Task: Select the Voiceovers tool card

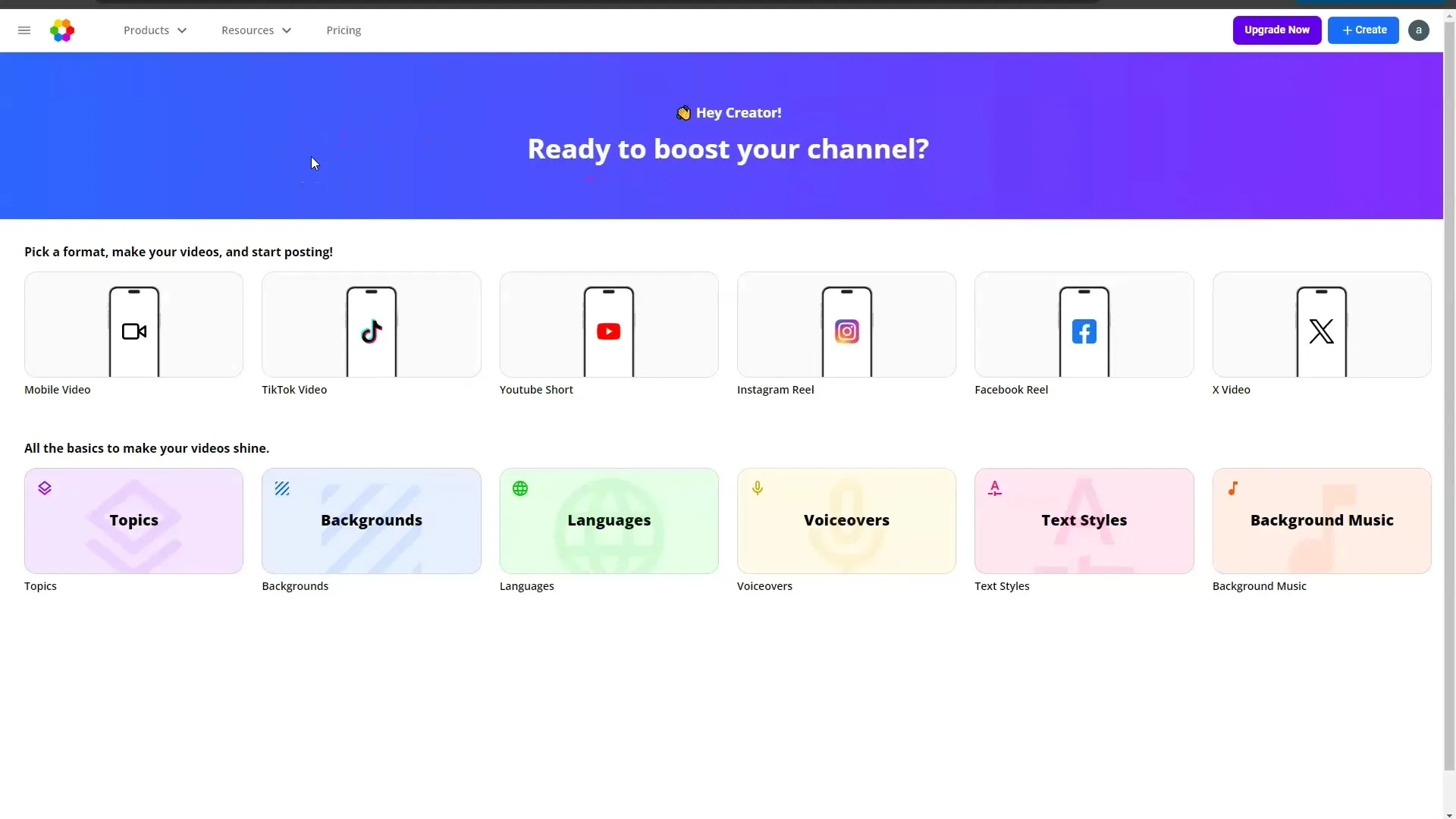Action: (846, 520)
